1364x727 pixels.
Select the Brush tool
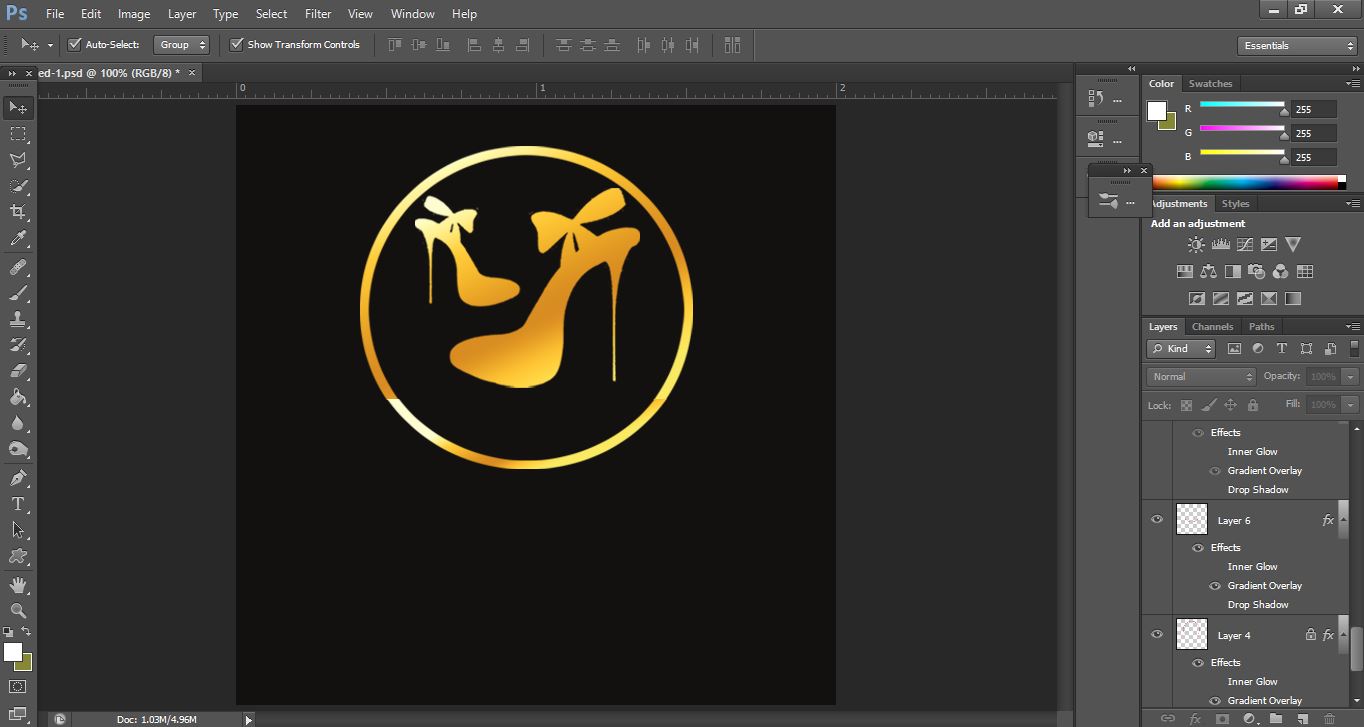[x=18, y=293]
